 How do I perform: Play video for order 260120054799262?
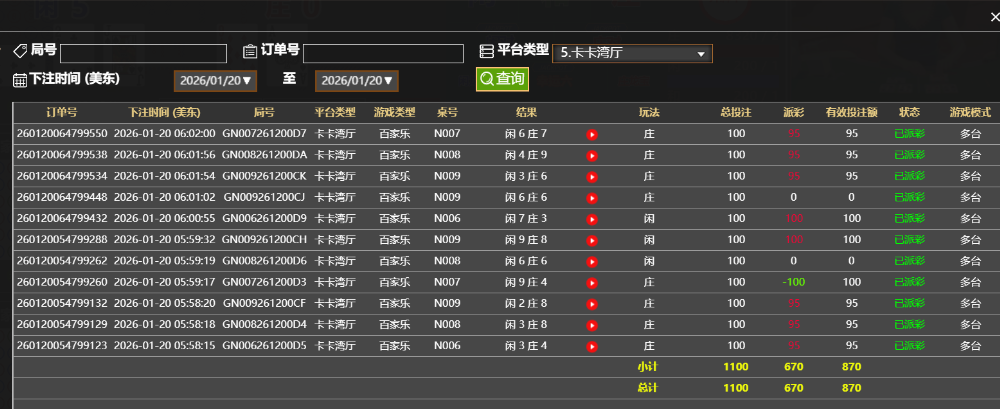592,262
